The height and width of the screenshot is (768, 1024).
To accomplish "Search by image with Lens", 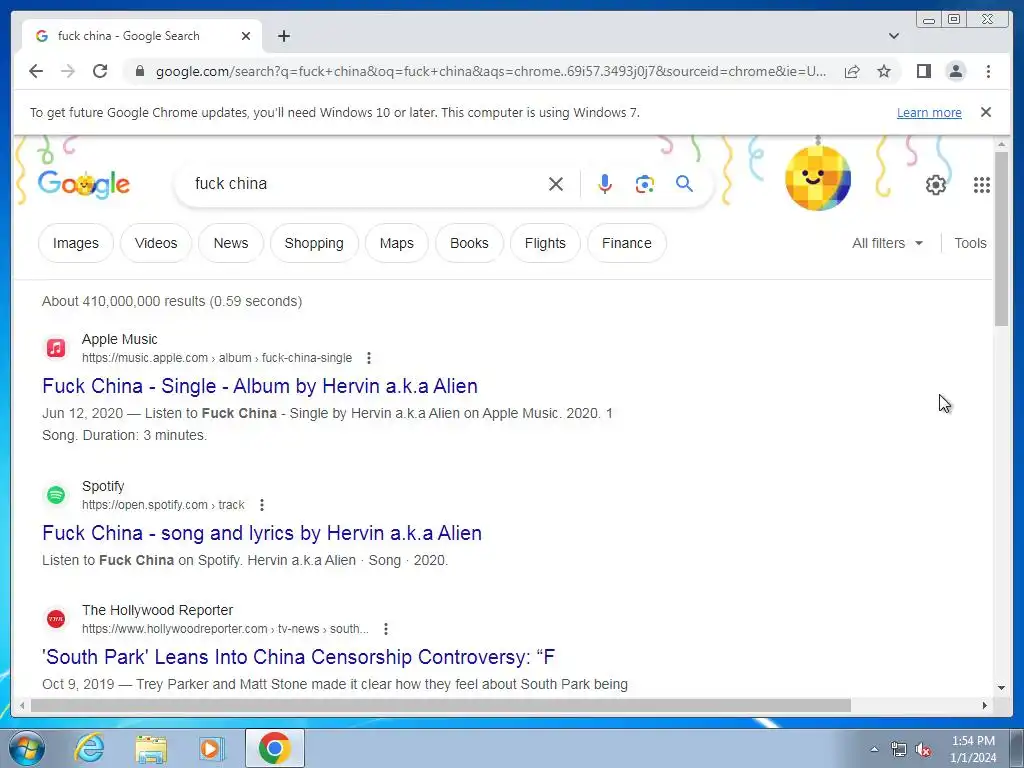I will pos(645,184).
